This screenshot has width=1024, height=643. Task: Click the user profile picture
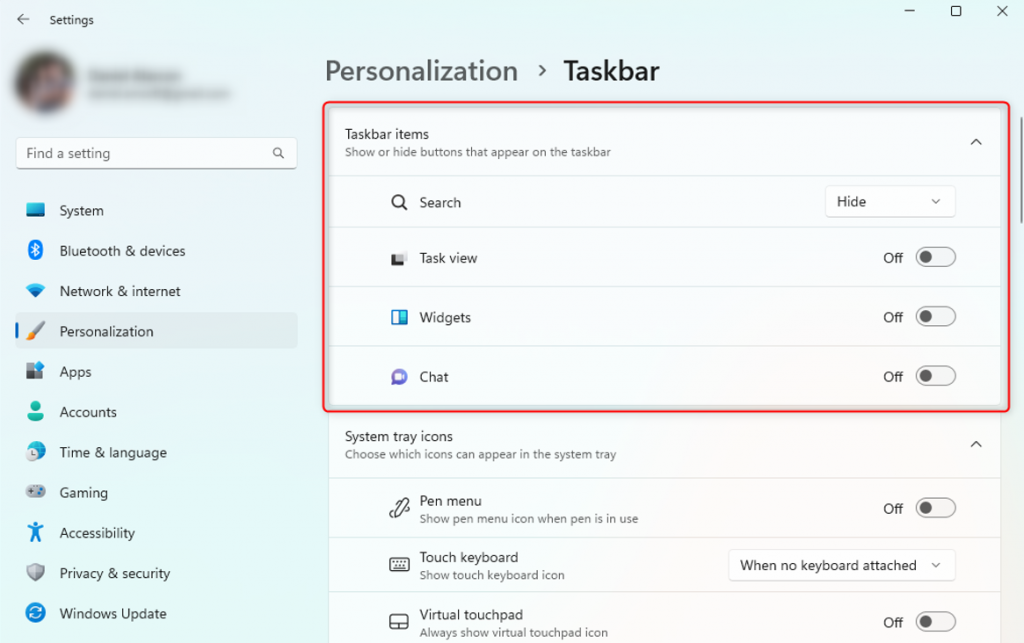(44, 82)
